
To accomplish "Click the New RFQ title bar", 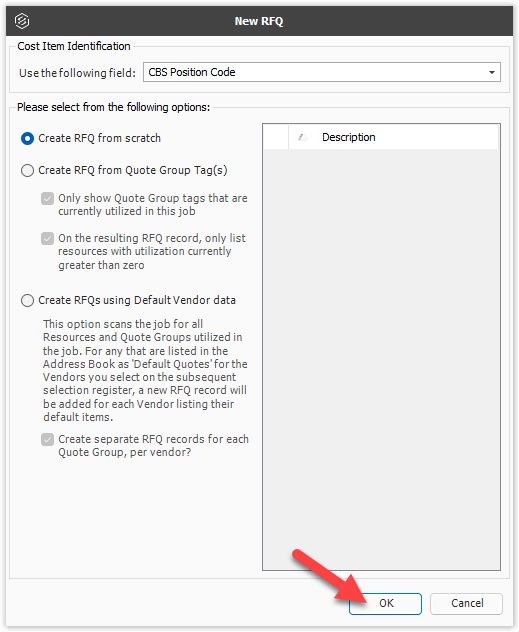I will [x=260, y=21].
